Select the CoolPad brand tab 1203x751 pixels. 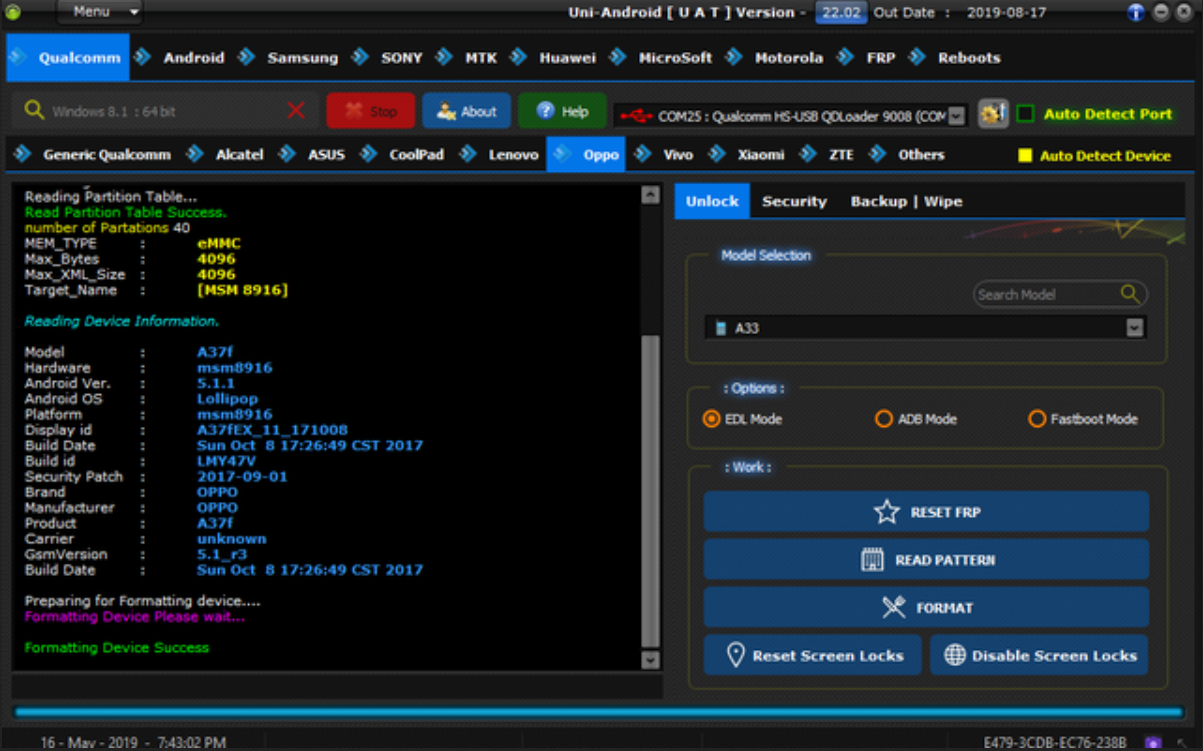(416, 155)
